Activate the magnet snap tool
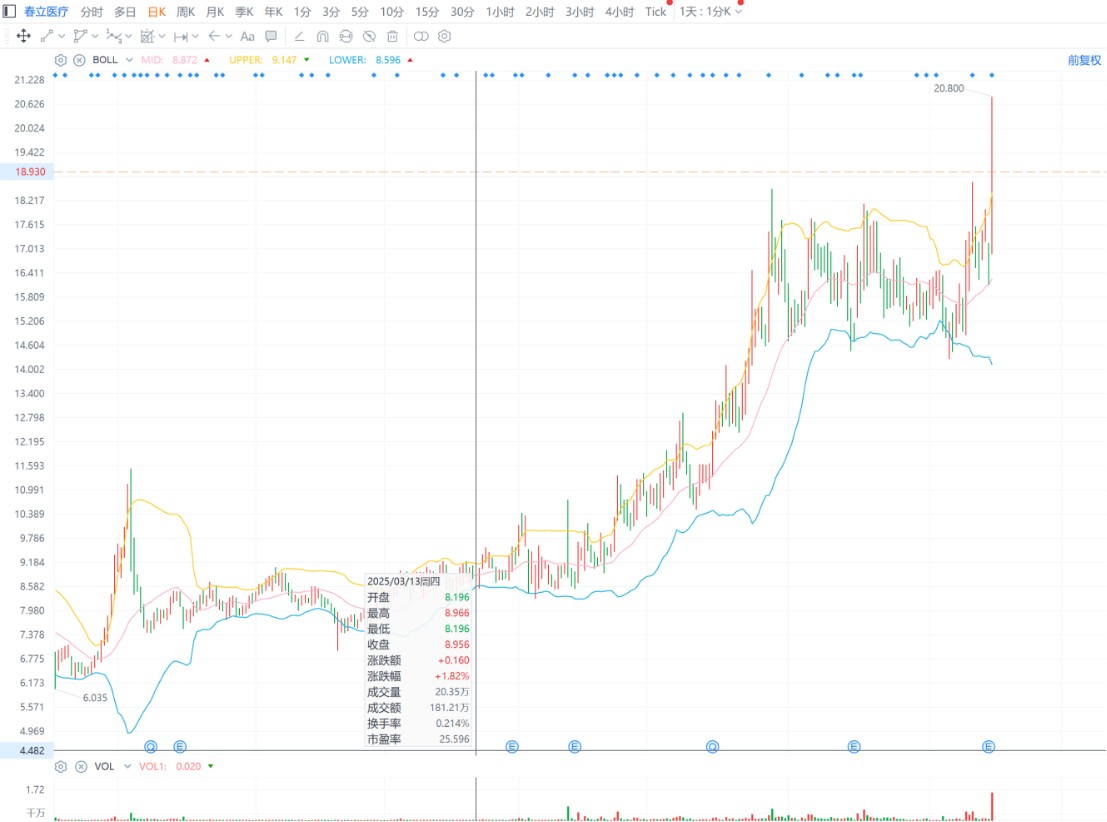 point(322,36)
